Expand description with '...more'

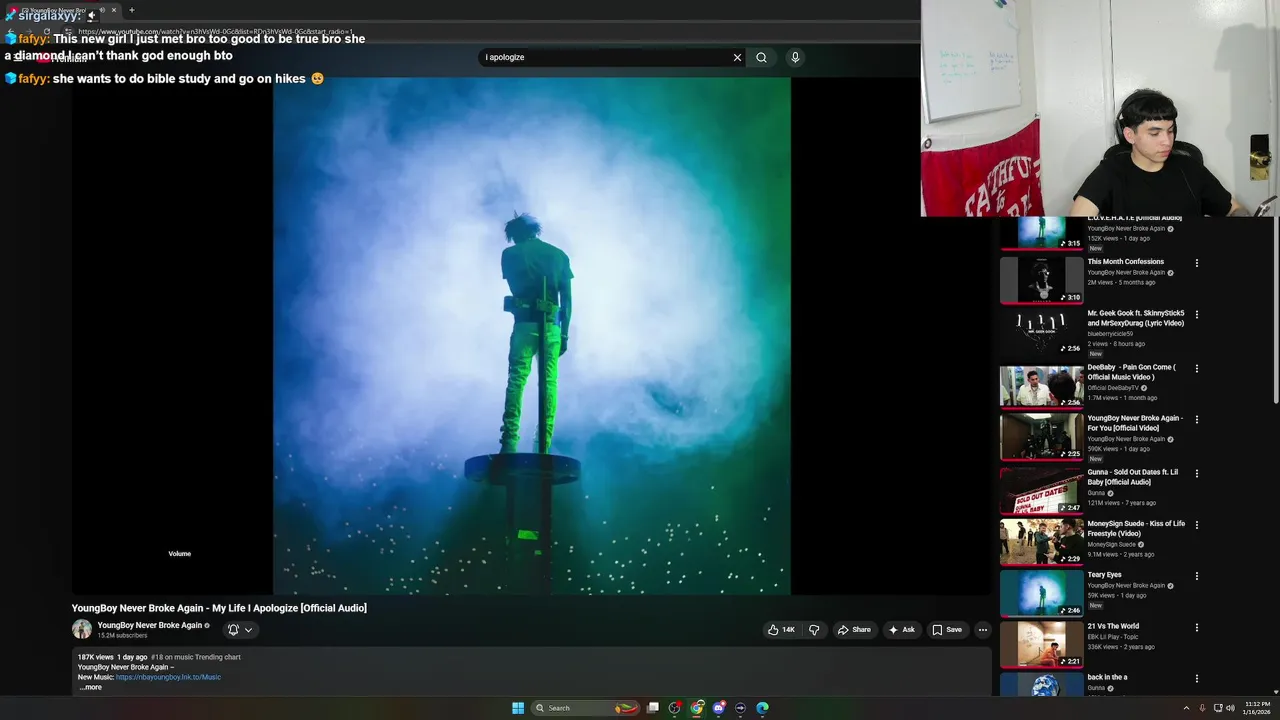pyautogui.click(x=90, y=687)
